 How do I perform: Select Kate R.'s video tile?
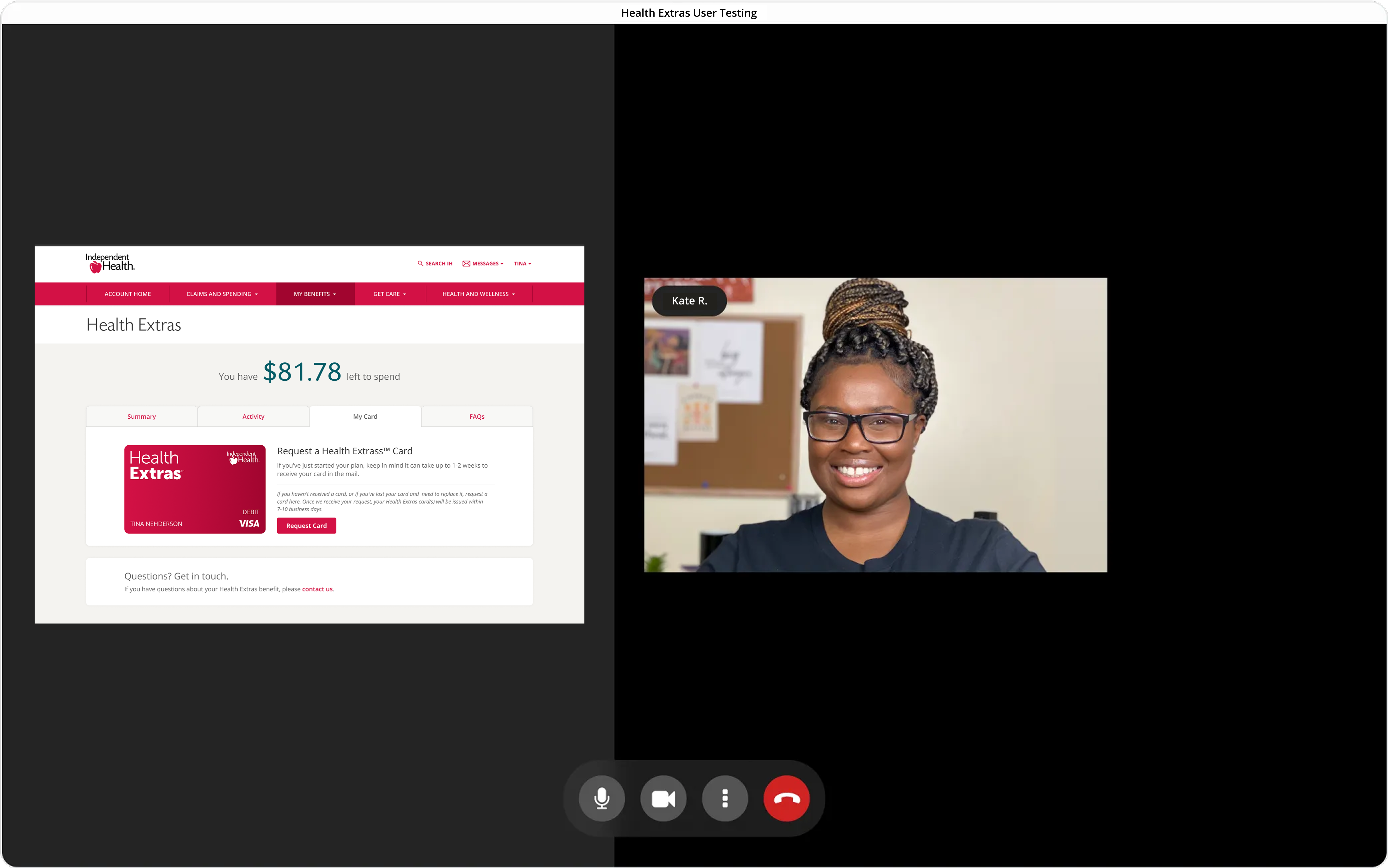coord(875,425)
